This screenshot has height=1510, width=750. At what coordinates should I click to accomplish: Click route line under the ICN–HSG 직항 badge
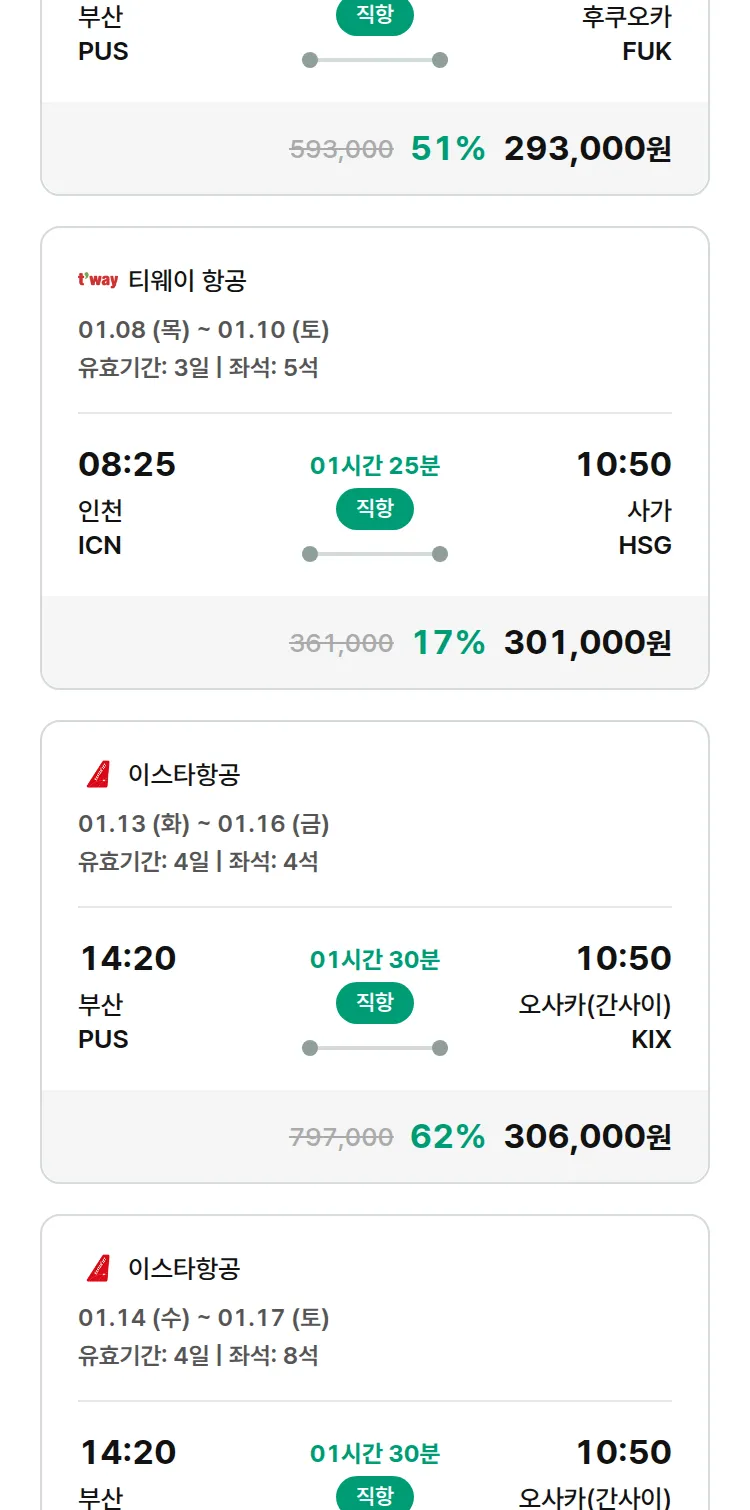[374, 554]
